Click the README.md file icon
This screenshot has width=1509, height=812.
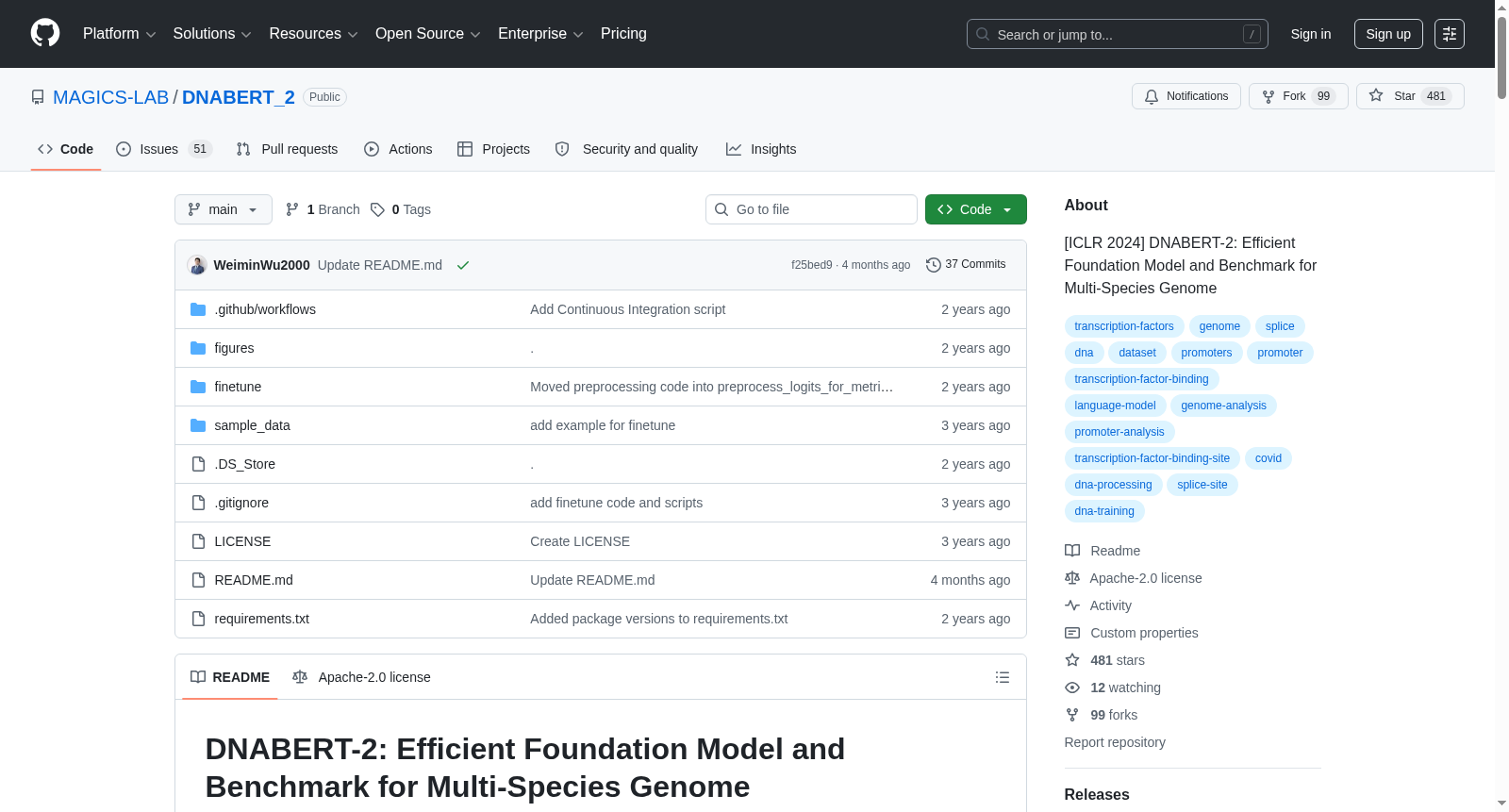[198, 580]
